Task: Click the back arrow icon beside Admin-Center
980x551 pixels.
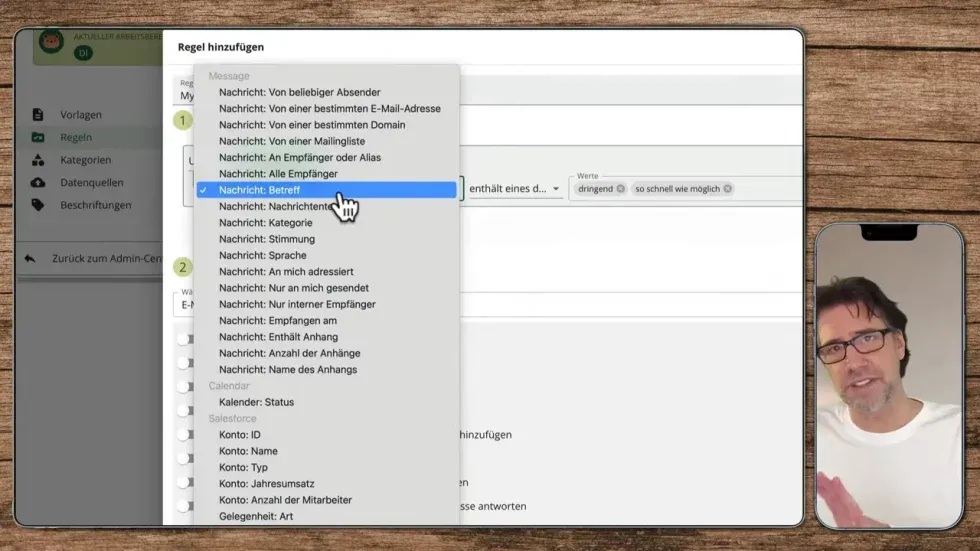Action: 30,258
